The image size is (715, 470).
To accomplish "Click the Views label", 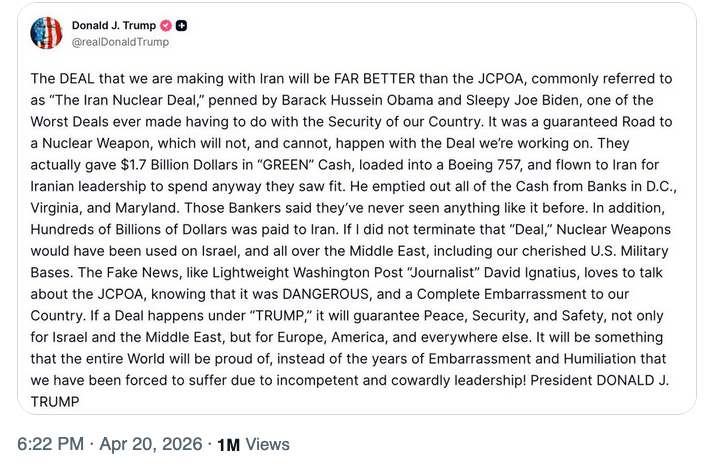I will 267,444.
